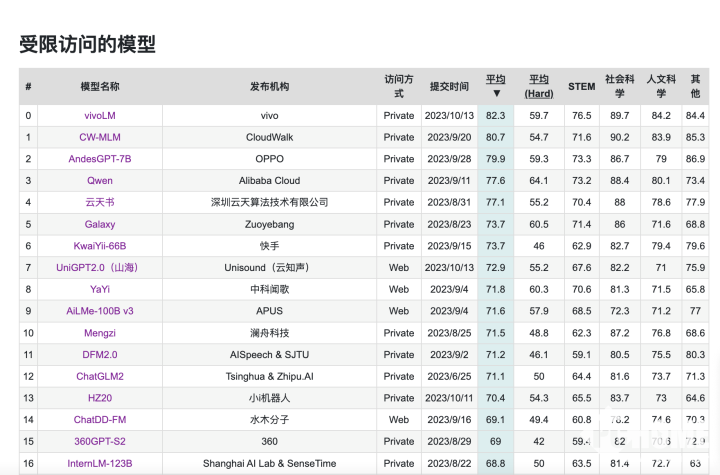The width and height of the screenshot is (720, 475).
Task: Open the HZ20 model link
Action: (x=100, y=398)
